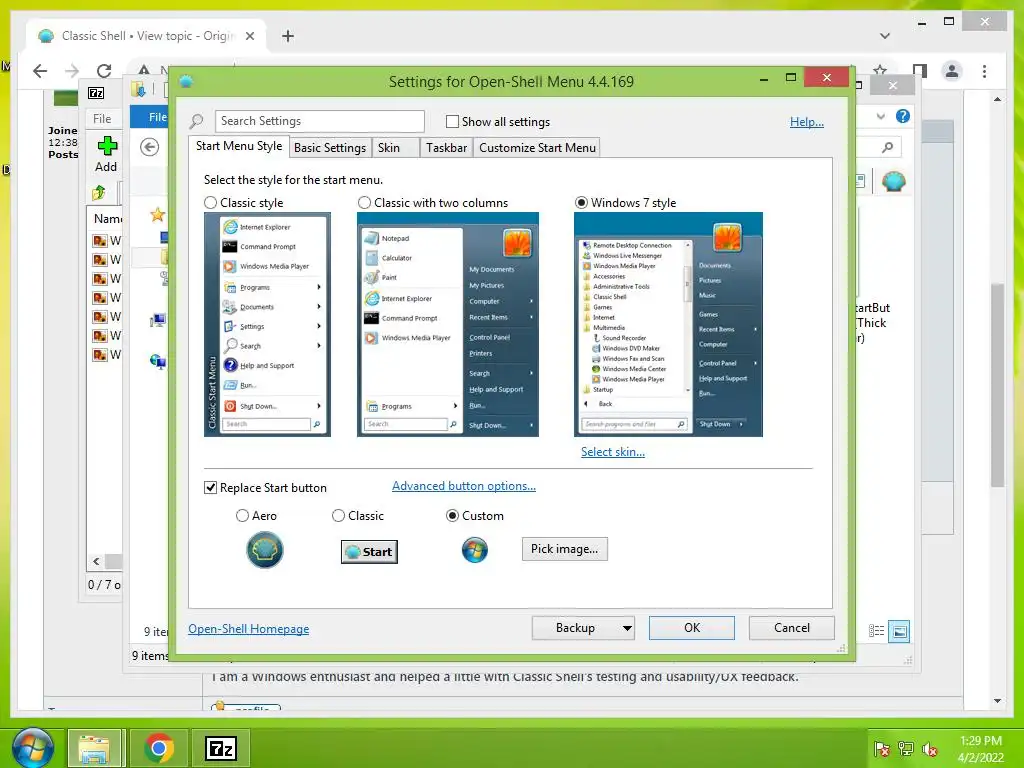Click Chrome's back navigation arrow
This screenshot has width=1024, height=768.
[40, 71]
